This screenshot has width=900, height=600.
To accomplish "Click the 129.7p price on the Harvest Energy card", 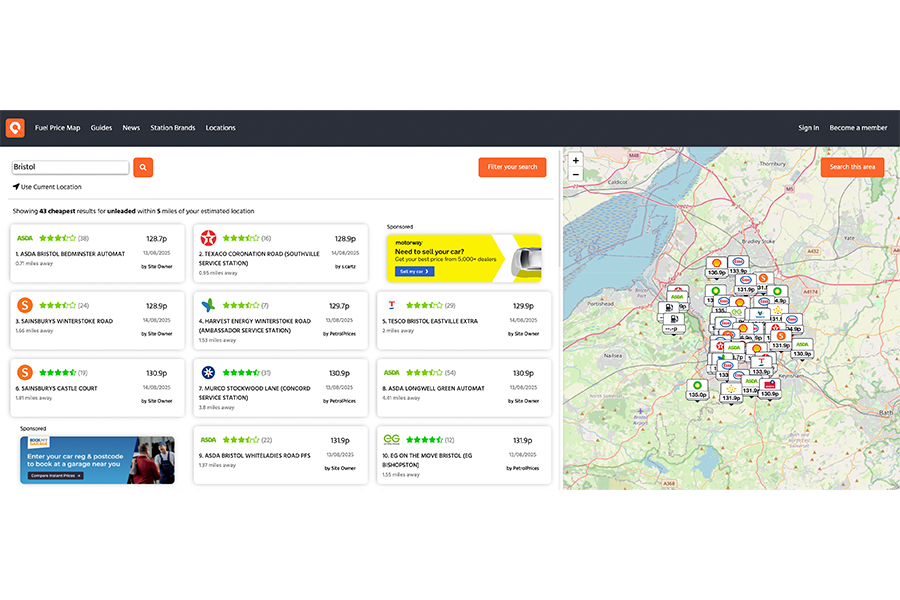I will [x=339, y=305].
